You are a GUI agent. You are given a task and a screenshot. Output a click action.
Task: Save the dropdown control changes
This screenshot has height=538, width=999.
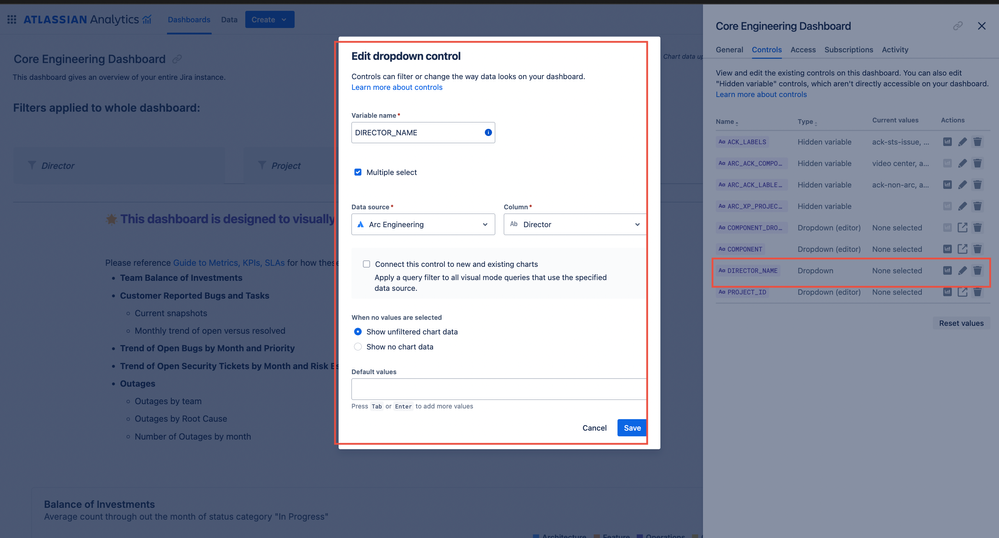click(631, 428)
